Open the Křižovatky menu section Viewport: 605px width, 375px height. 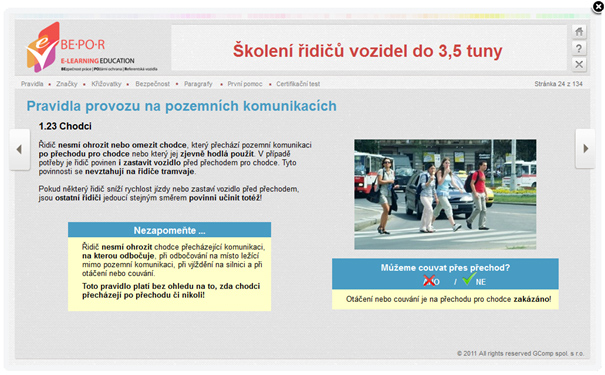[x=106, y=84]
